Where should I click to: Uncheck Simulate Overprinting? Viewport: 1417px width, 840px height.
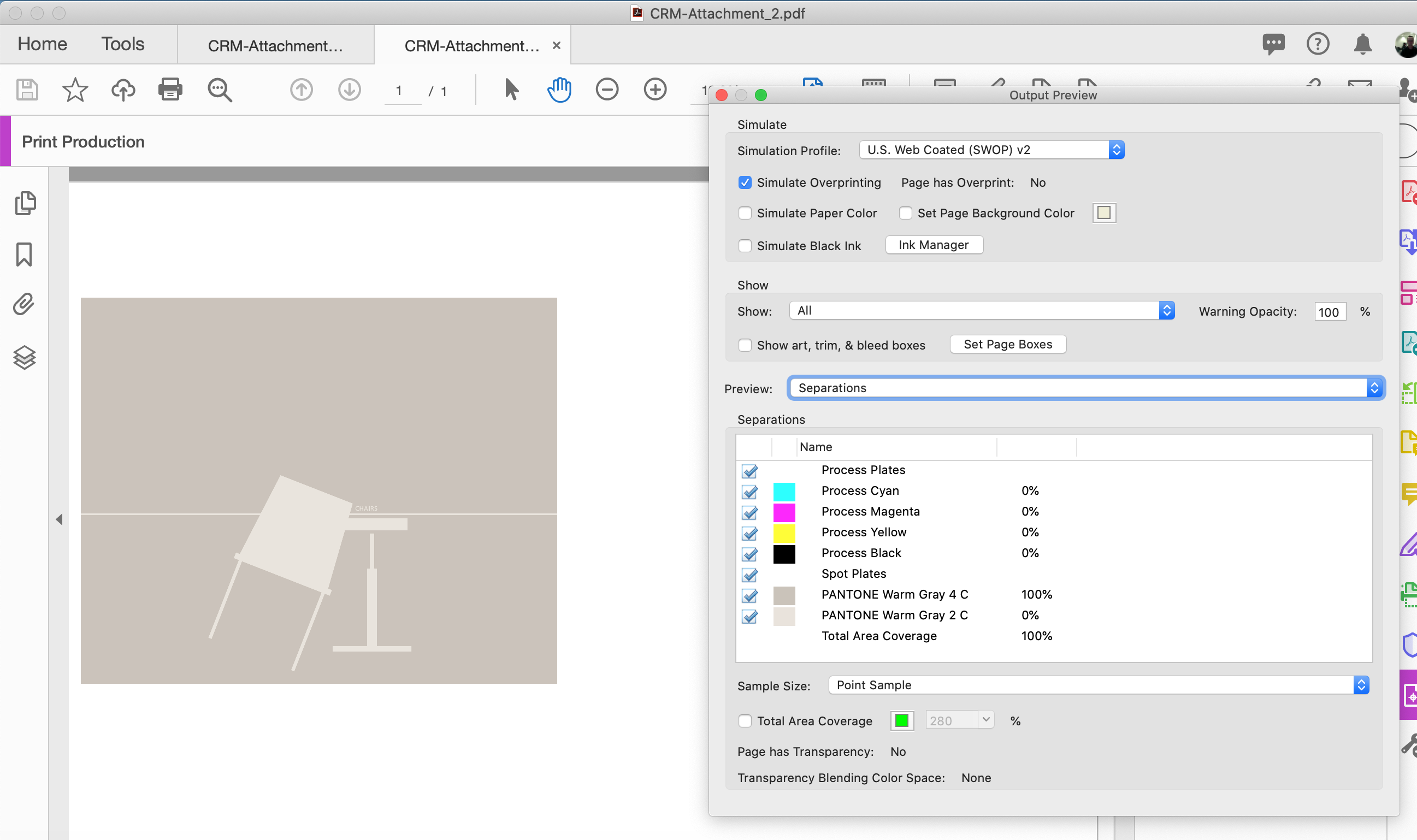click(x=745, y=182)
